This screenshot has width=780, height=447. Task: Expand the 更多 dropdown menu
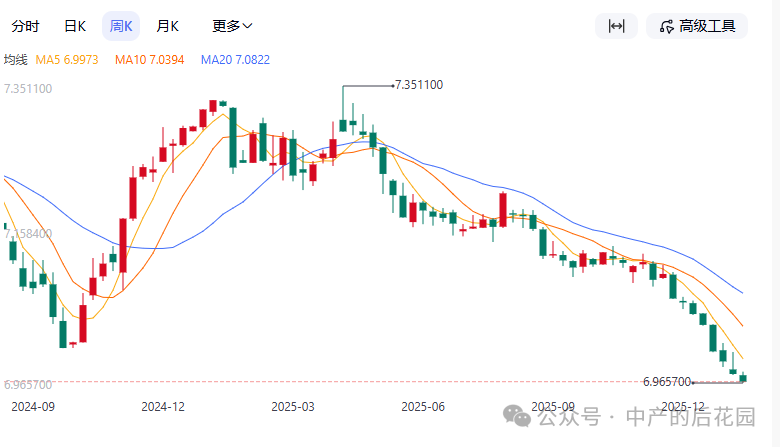tap(232, 26)
